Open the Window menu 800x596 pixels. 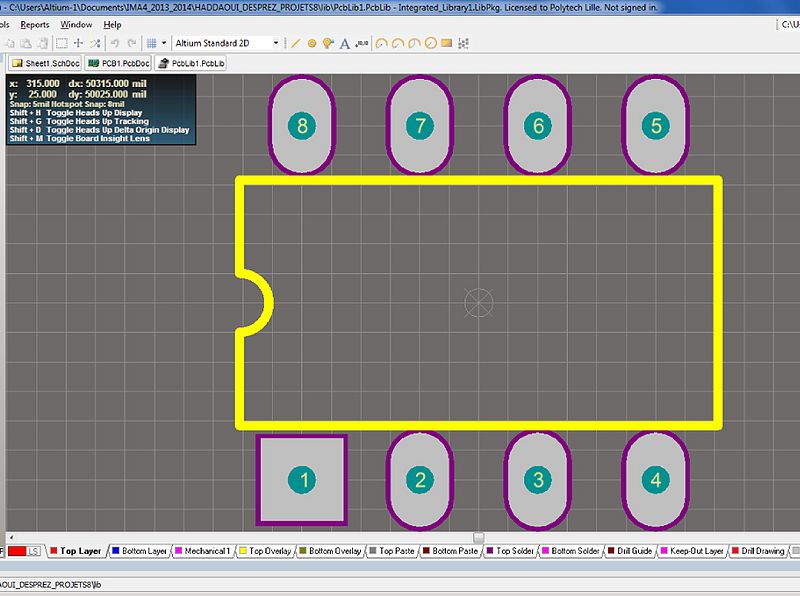76,24
